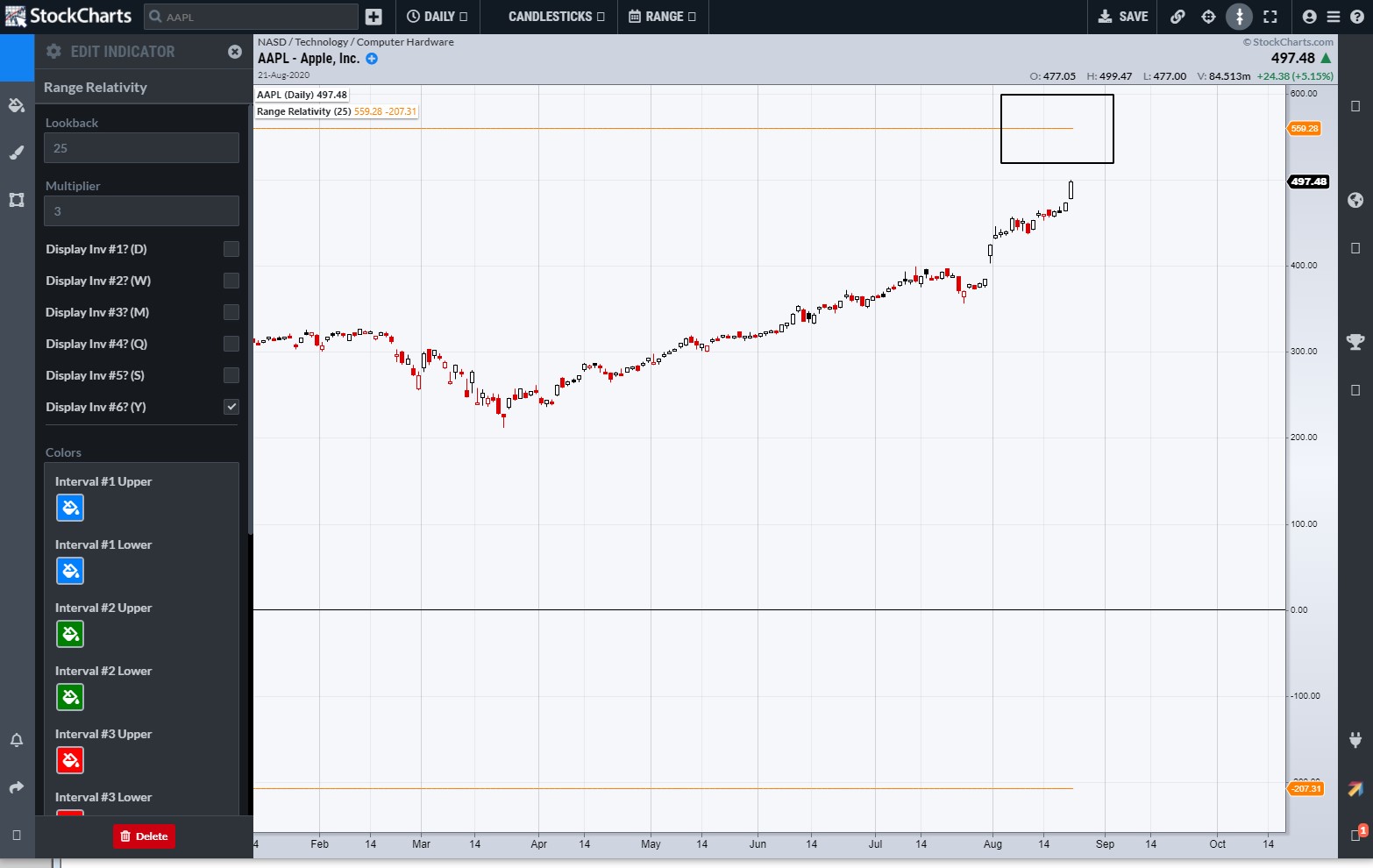This screenshot has height=868, width=1373.
Task: Open the RANGE date dropdown
Action: (x=662, y=17)
